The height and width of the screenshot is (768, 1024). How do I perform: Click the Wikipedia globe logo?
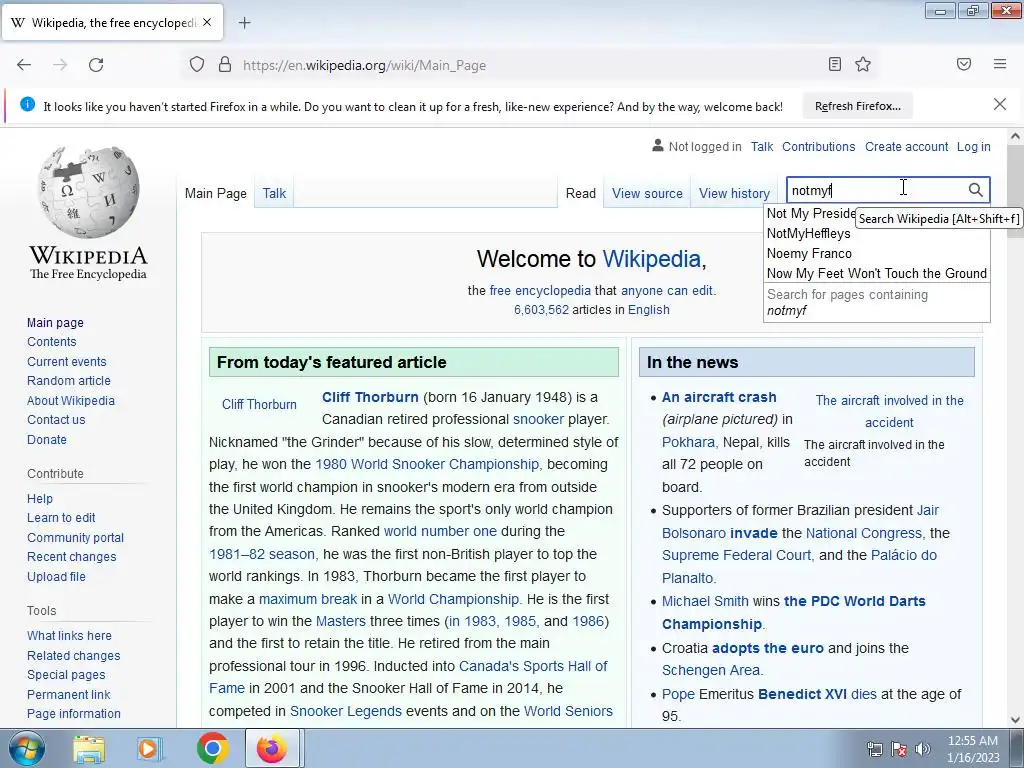pyautogui.click(x=88, y=192)
